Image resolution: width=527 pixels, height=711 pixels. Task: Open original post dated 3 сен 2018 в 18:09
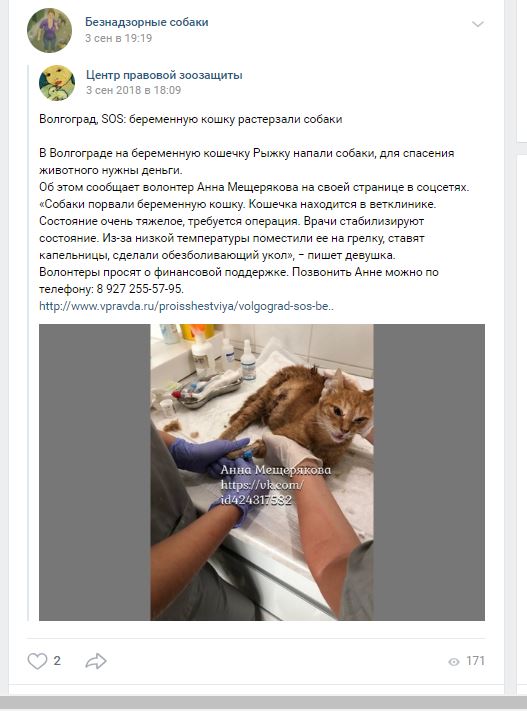[133, 90]
